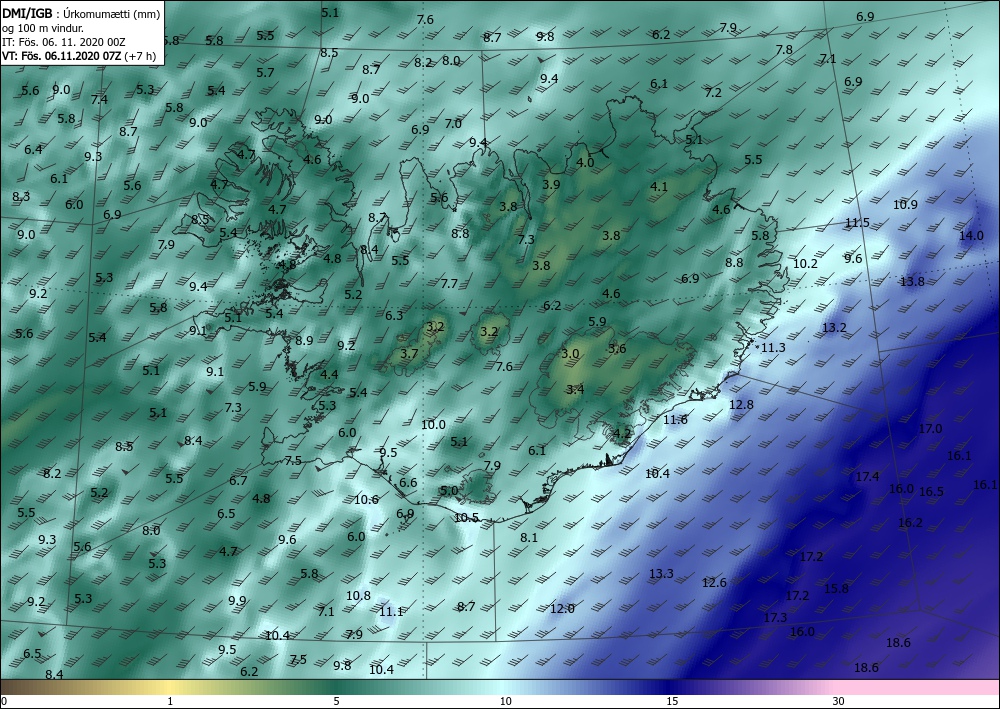Viewport: 1000px width, 709px height.
Task: Click the 3.7 value on the map
Action: (x=409, y=353)
